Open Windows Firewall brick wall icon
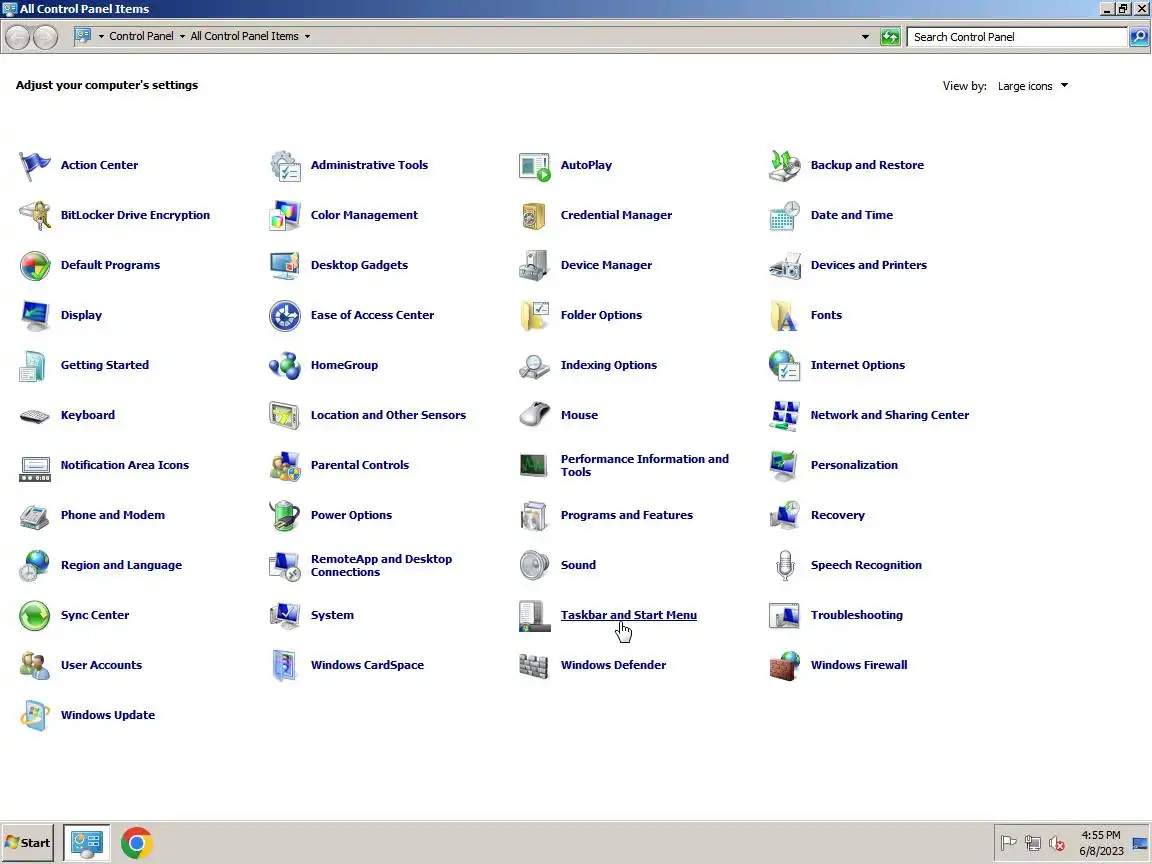The height and width of the screenshot is (864, 1152). (x=785, y=665)
